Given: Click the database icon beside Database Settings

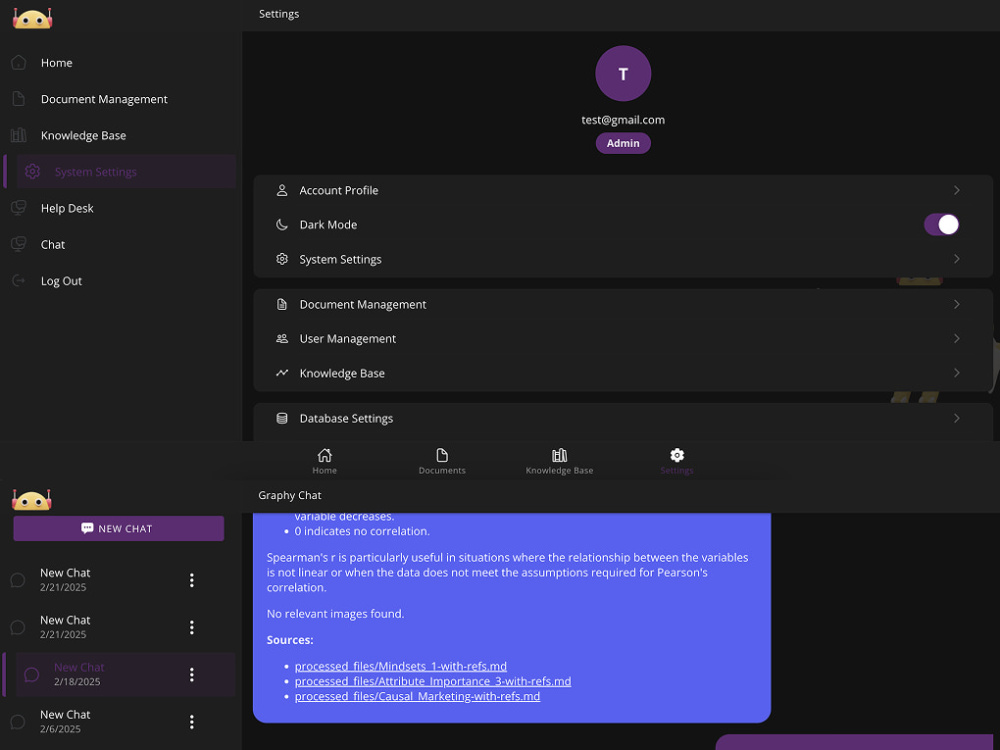Looking at the screenshot, I should click(282, 418).
